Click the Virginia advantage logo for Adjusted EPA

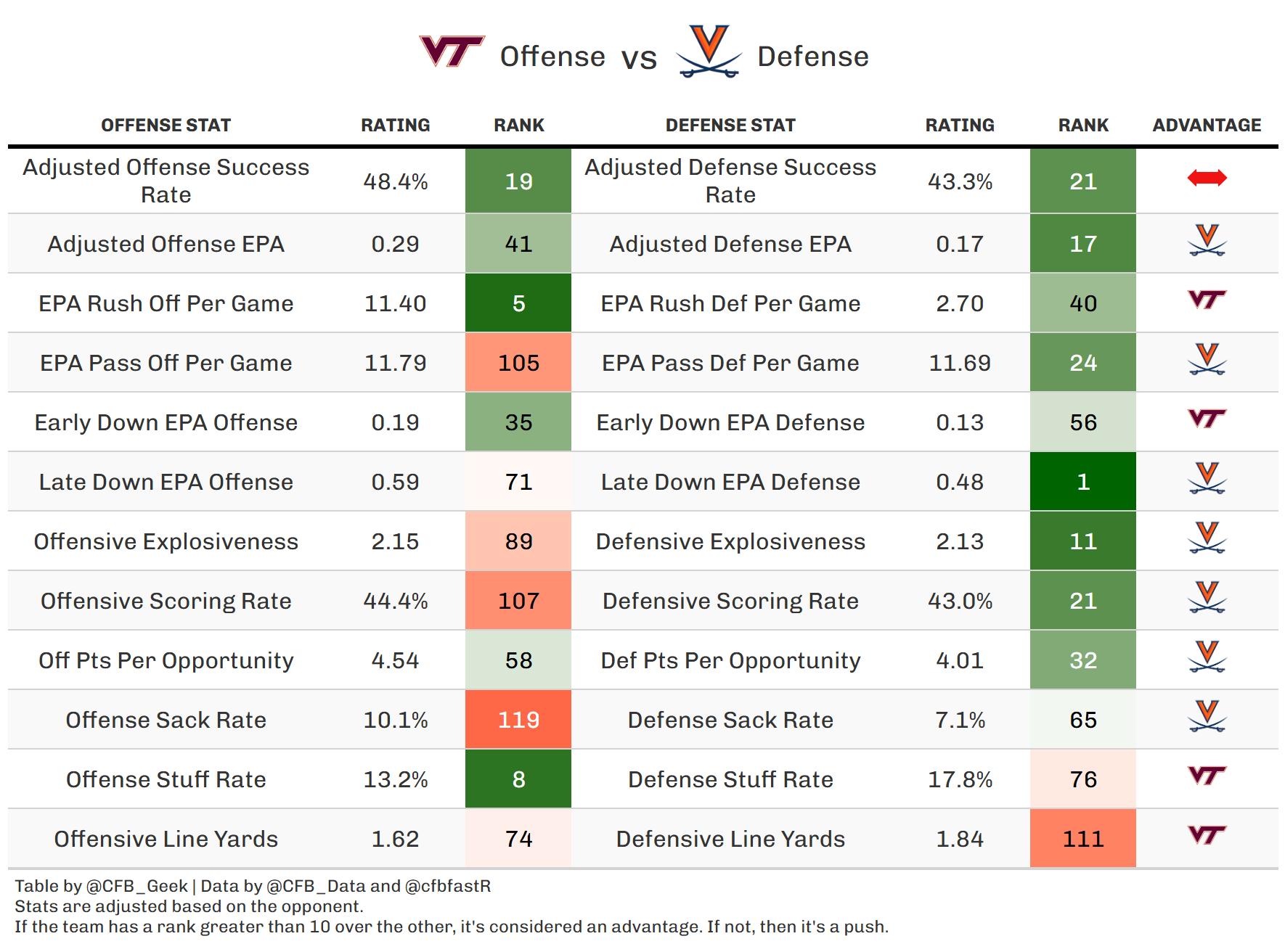pos(1207,240)
